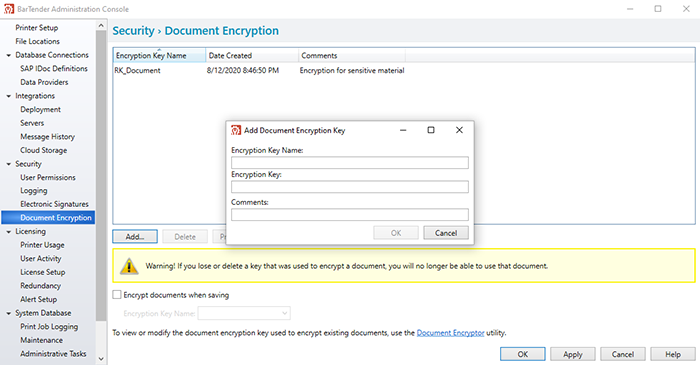Click the sidebar scroll down arrow
Viewport: 700px width, 365px height.
tap(101, 358)
